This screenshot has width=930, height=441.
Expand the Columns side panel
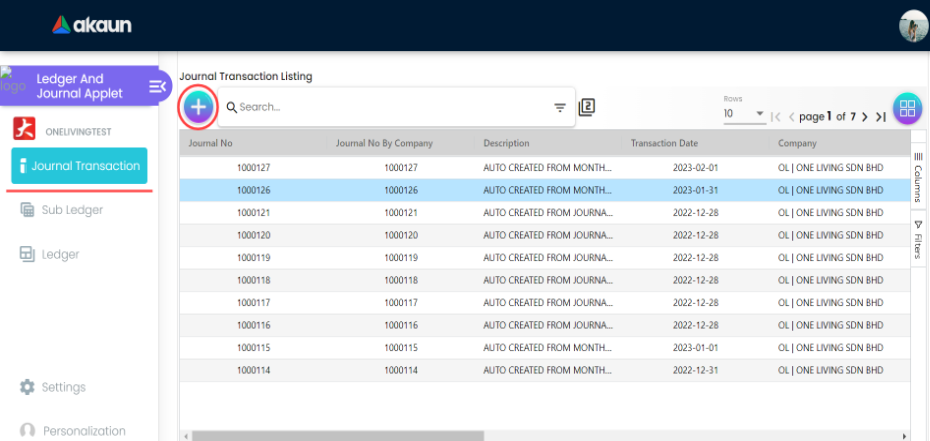(919, 178)
